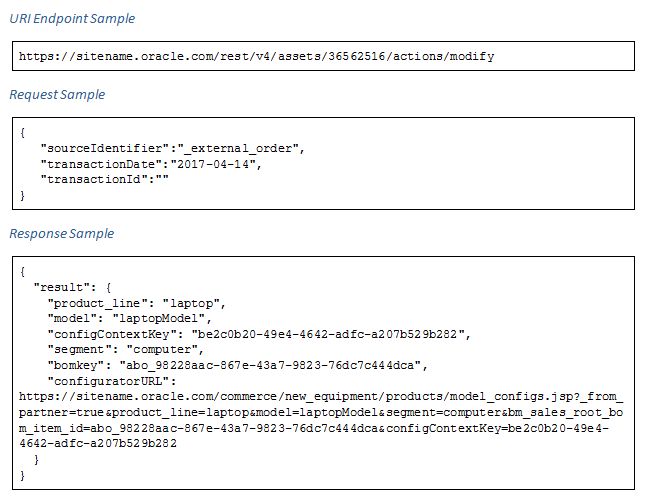Click the empty transactionId line
This screenshot has width=654, height=503.
pos(104,179)
